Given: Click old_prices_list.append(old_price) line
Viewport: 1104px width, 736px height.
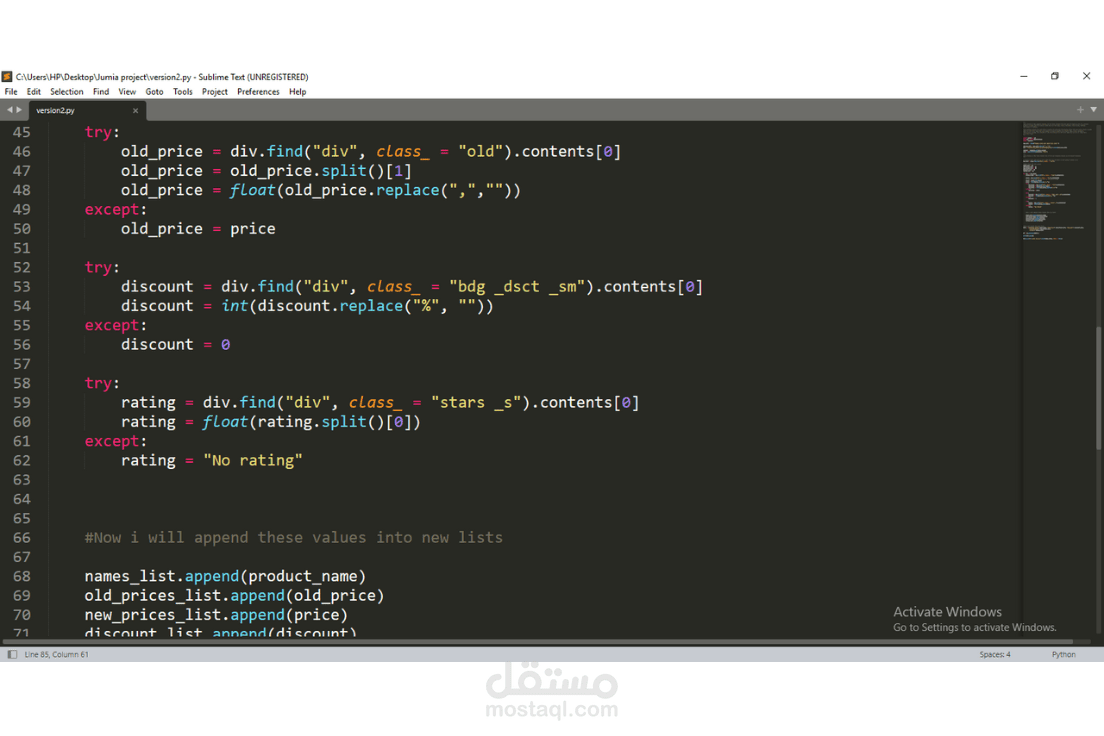Looking at the screenshot, I should pyautogui.click(x=234, y=596).
